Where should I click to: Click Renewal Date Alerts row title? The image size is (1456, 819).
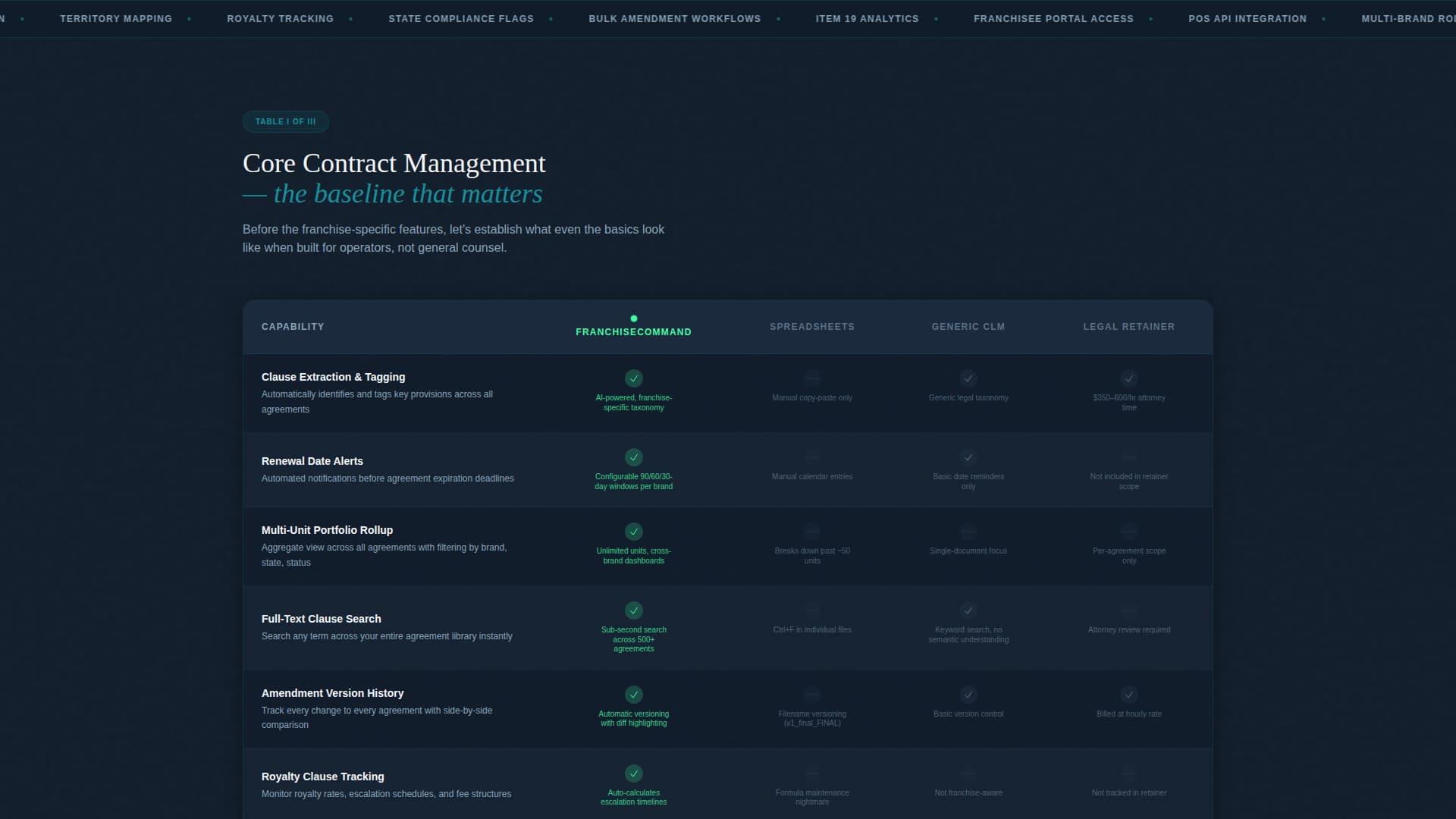[312, 461]
